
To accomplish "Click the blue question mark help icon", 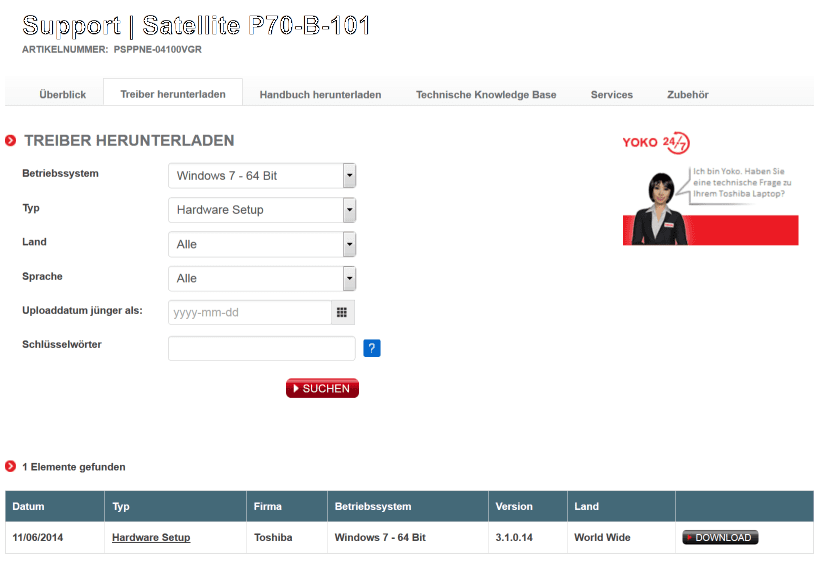I will (x=371, y=348).
